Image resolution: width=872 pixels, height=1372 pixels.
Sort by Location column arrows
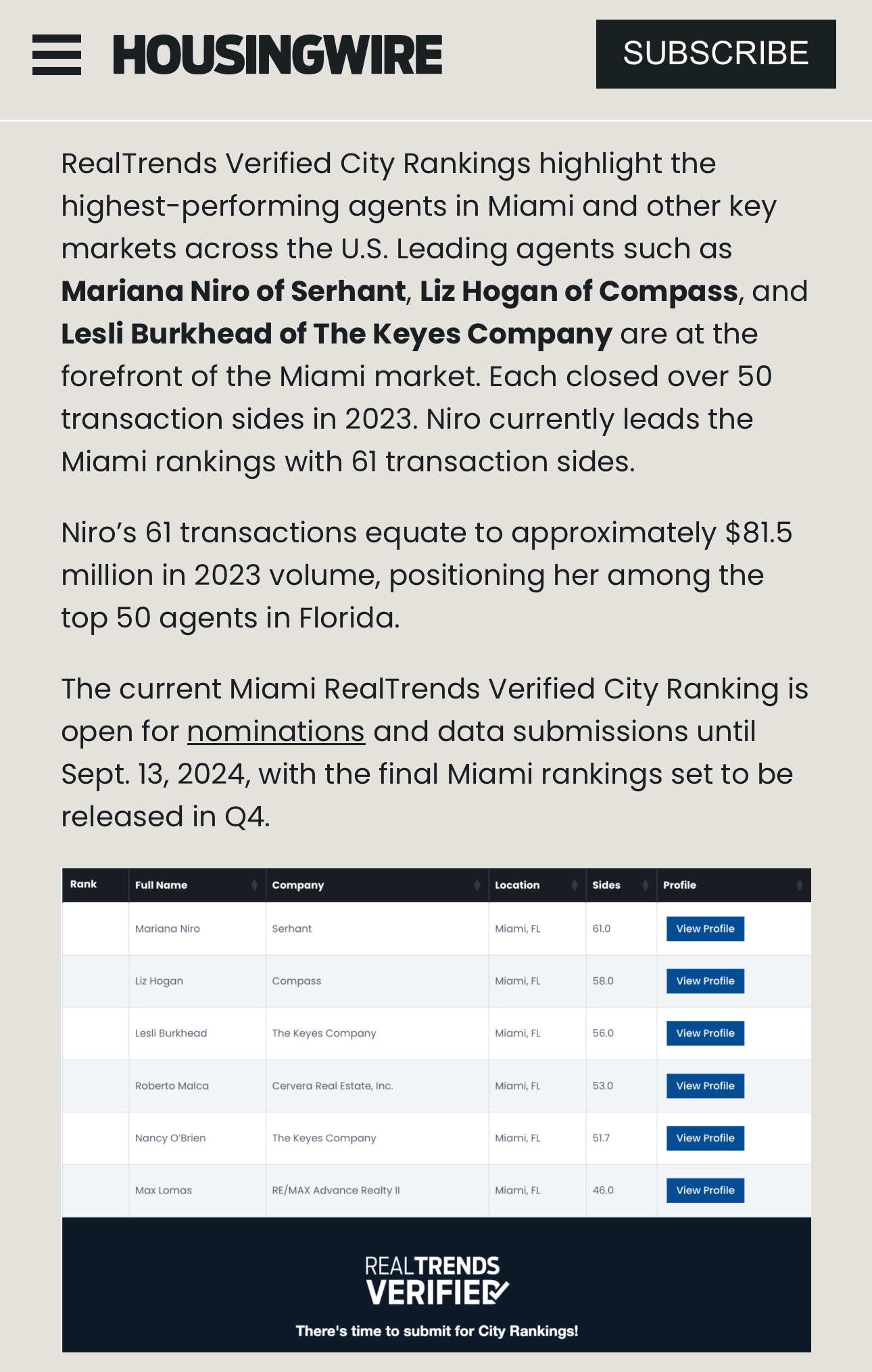tap(575, 885)
